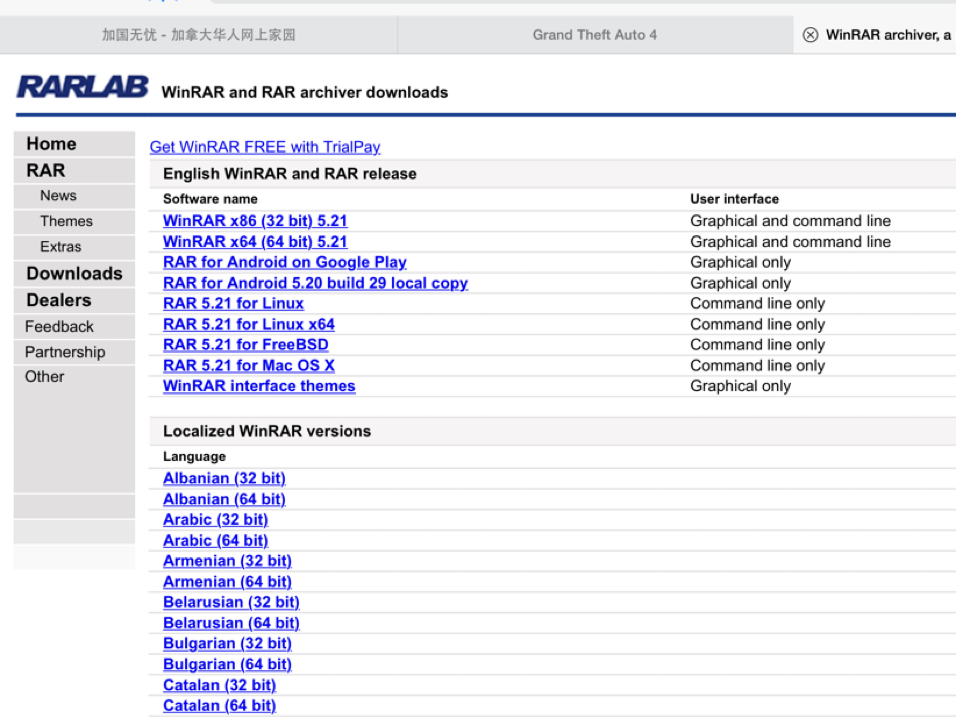Download WinRAR x64 (64 bit) 5.21

tap(255, 242)
